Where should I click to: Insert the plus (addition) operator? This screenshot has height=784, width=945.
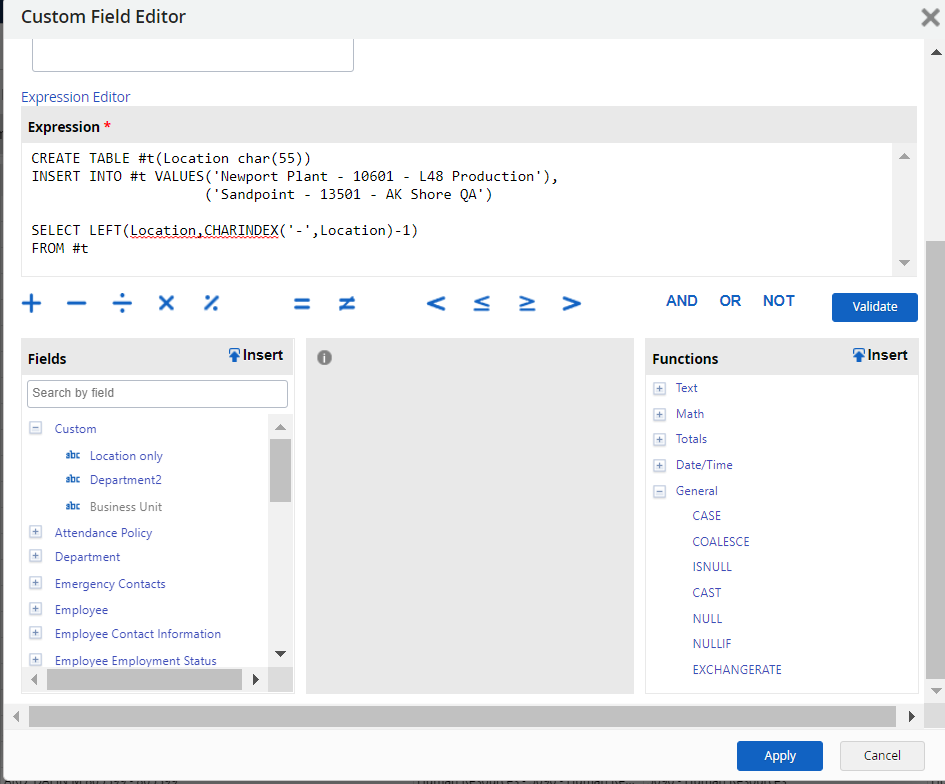tap(31, 303)
